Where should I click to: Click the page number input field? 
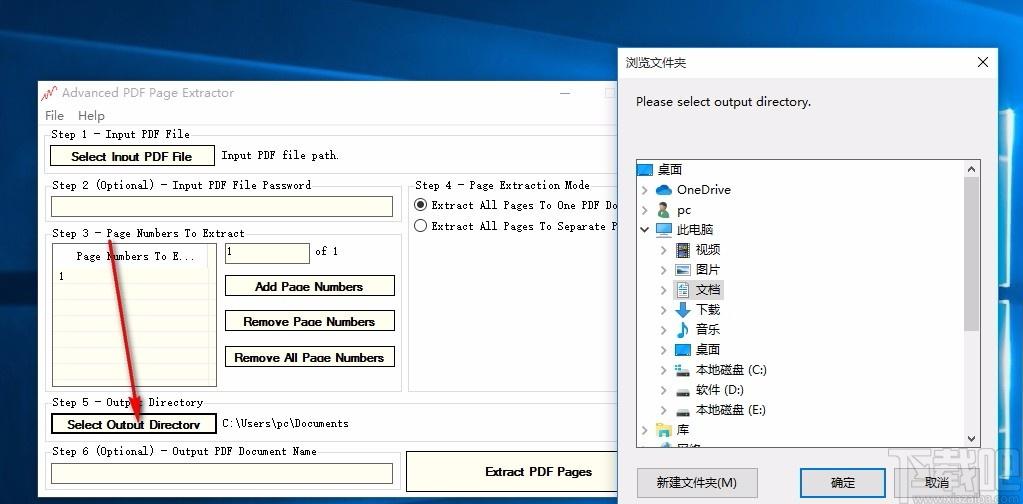click(x=267, y=253)
